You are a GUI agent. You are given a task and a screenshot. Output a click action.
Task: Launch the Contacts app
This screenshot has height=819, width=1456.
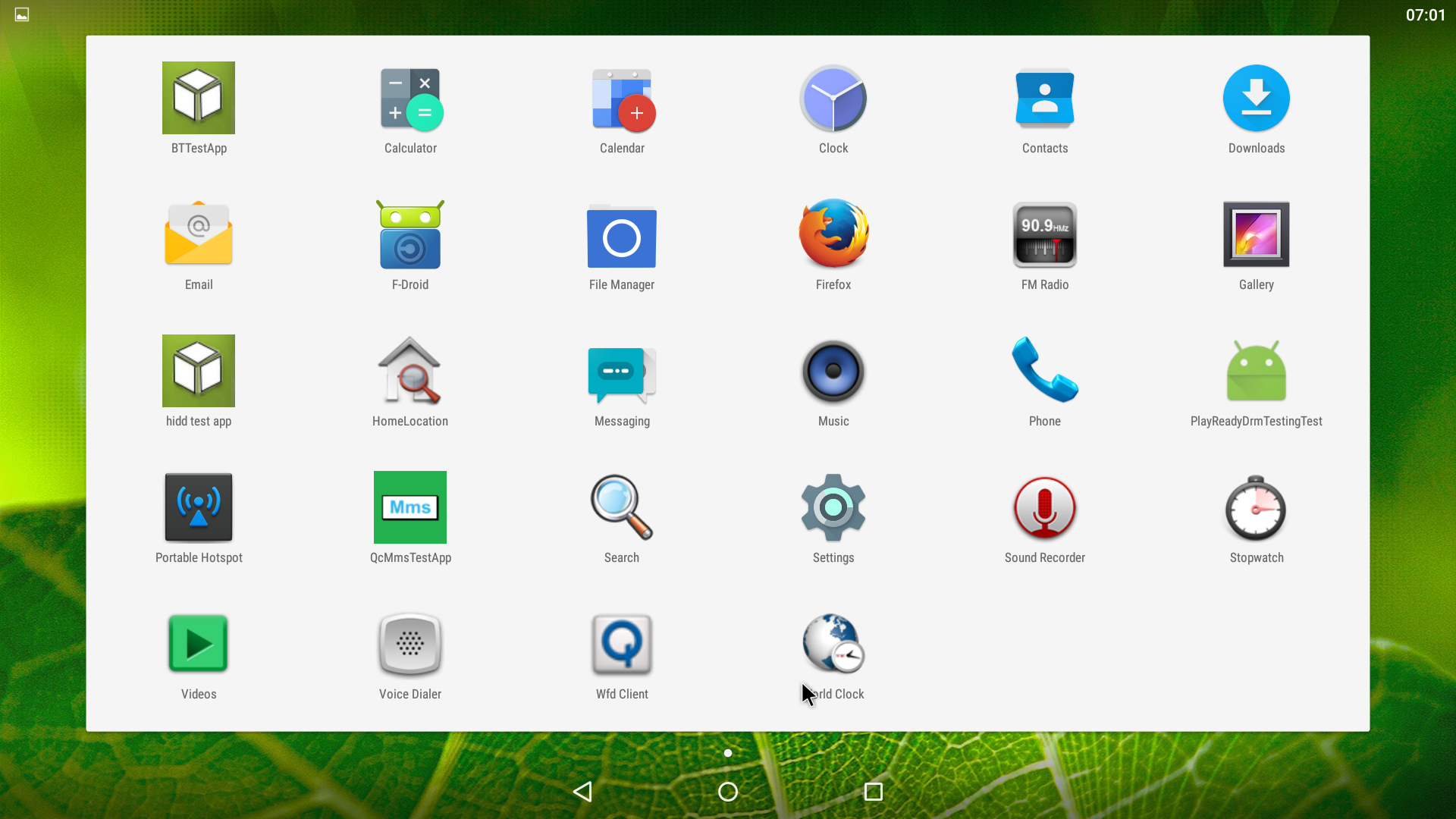click(1045, 99)
